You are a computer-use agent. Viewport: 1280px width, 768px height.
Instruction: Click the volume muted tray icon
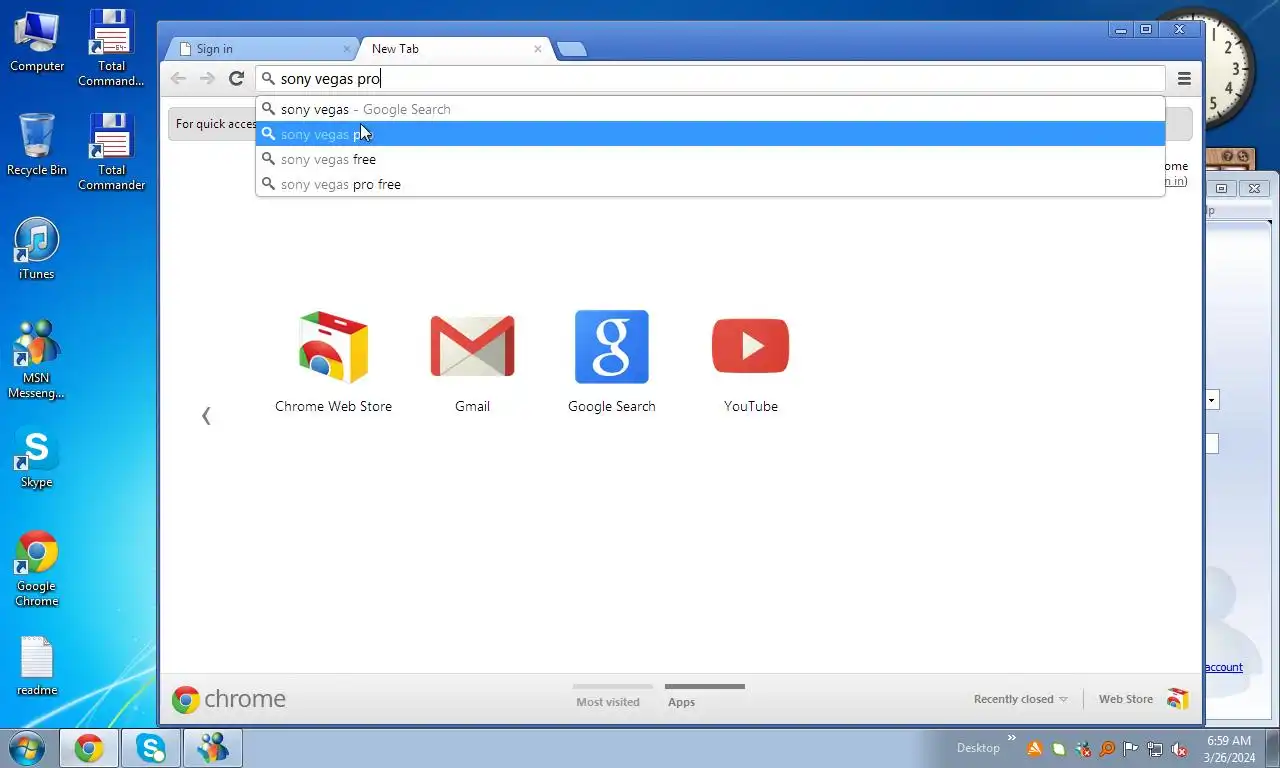pyautogui.click(x=1179, y=749)
